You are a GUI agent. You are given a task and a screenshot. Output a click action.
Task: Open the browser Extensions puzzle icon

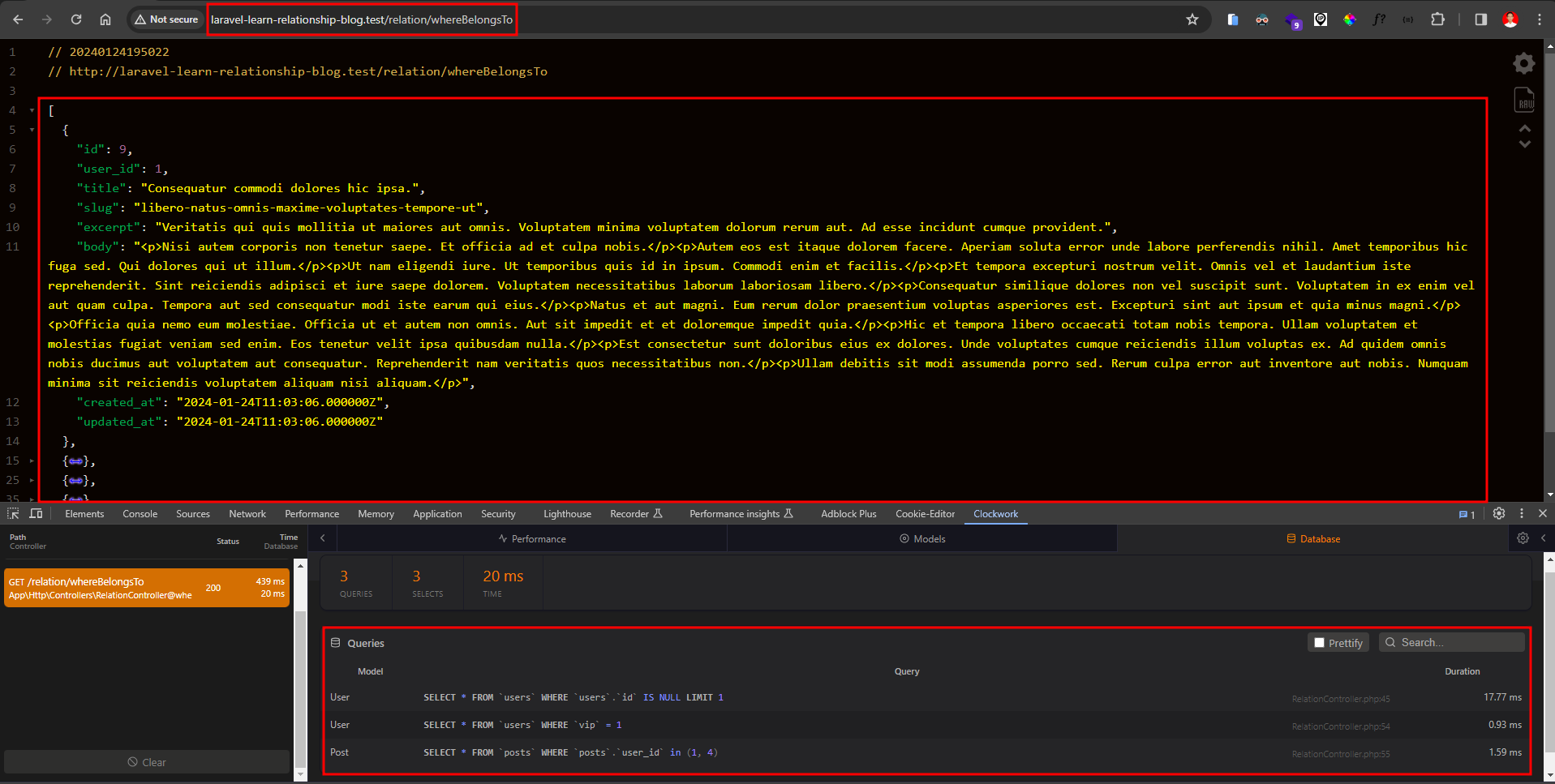pyautogui.click(x=1437, y=19)
